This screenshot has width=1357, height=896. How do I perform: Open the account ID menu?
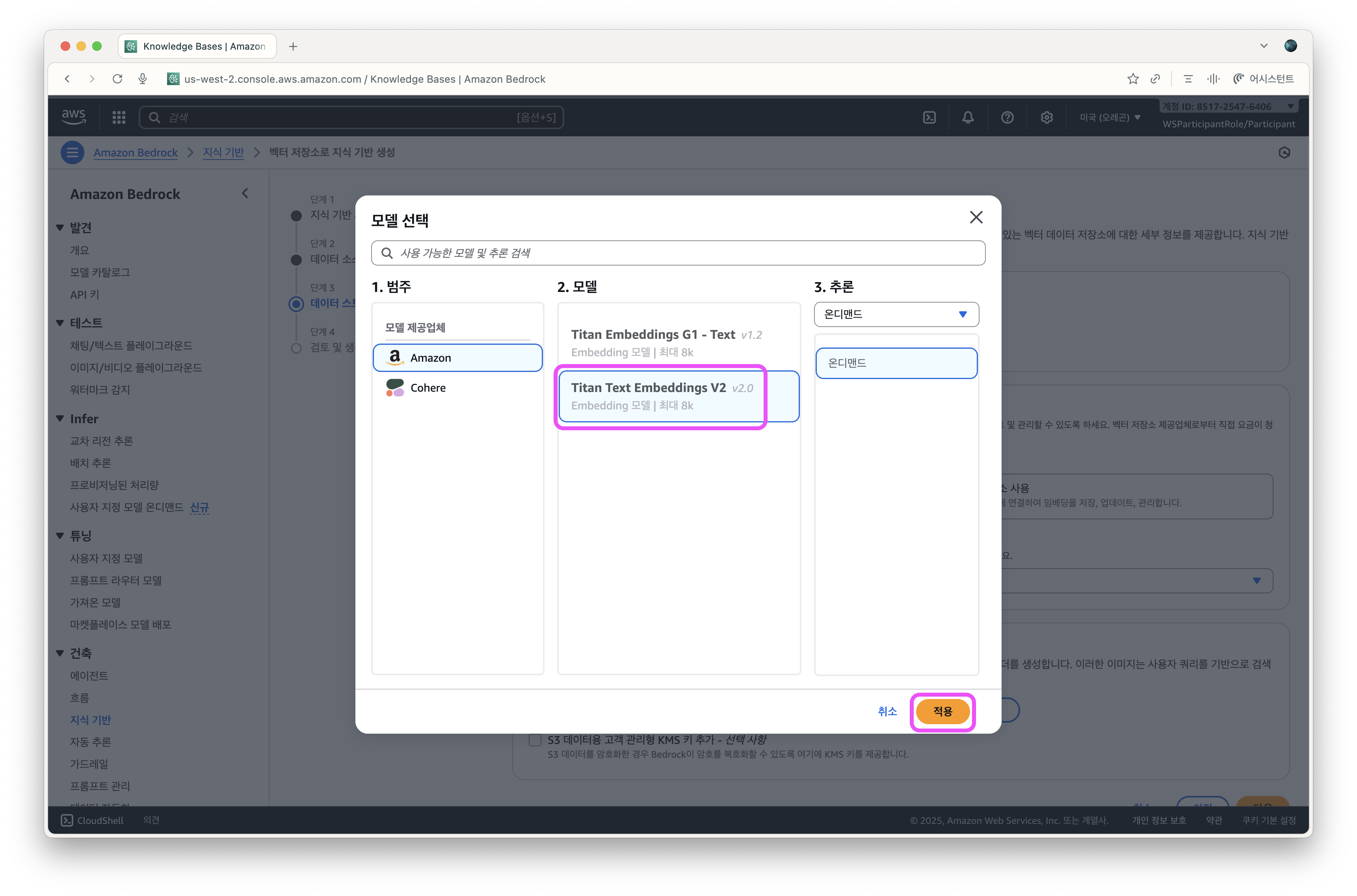(x=1229, y=107)
